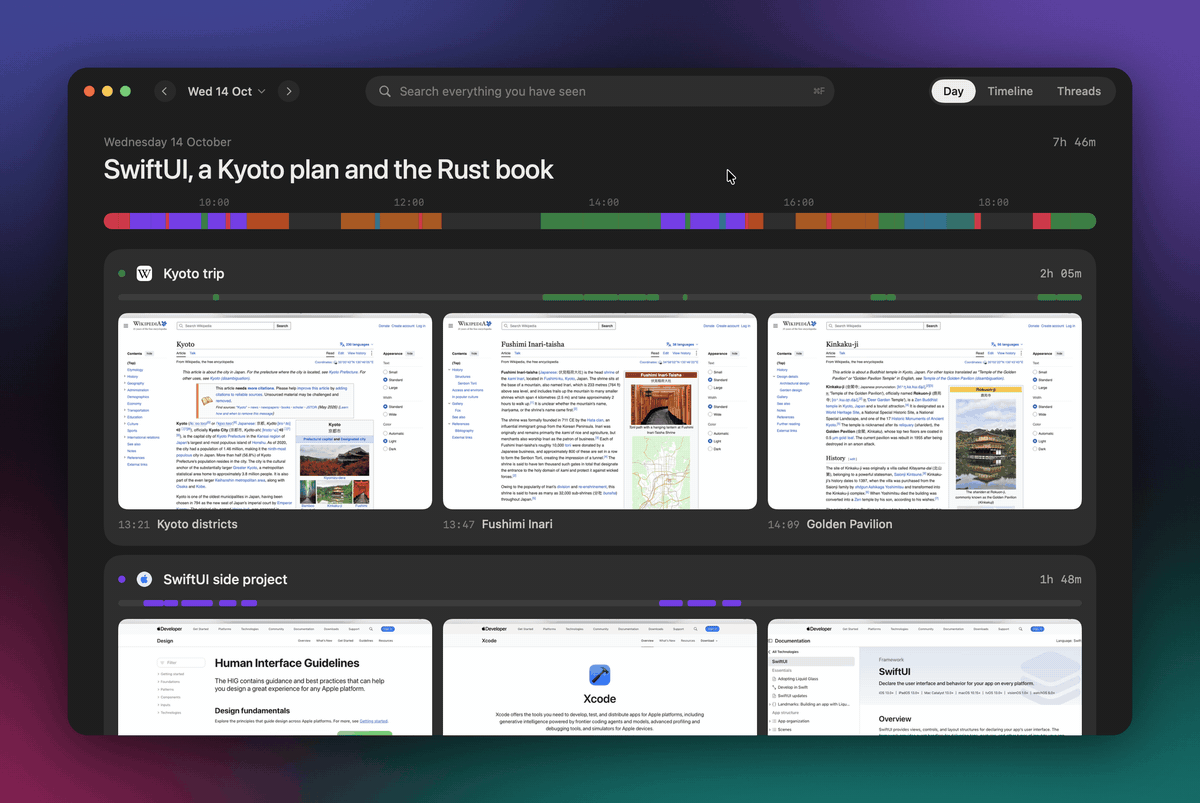Click the 10:00 timeline hour label
Screen dimensions: 1200x803
[x=214, y=202]
